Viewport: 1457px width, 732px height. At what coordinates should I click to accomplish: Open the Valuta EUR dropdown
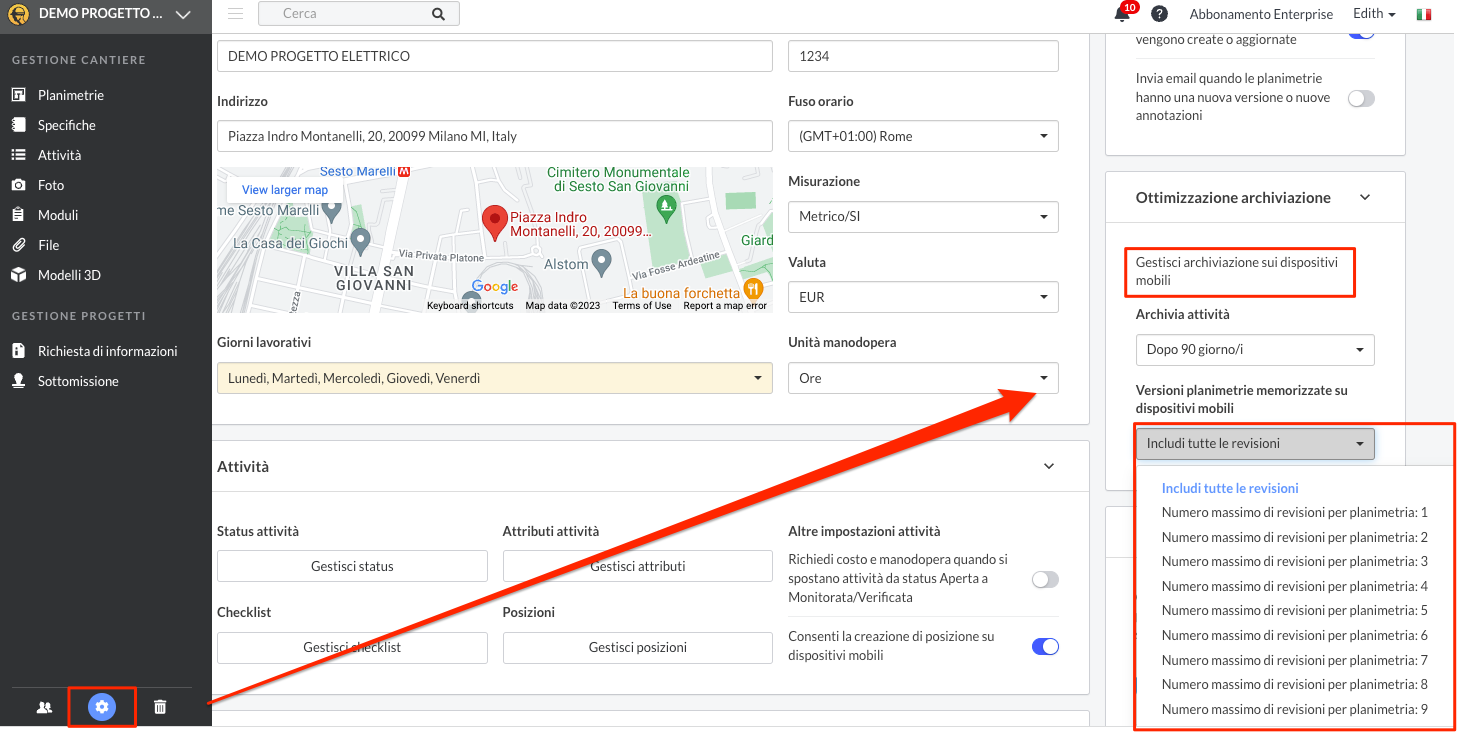923,297
